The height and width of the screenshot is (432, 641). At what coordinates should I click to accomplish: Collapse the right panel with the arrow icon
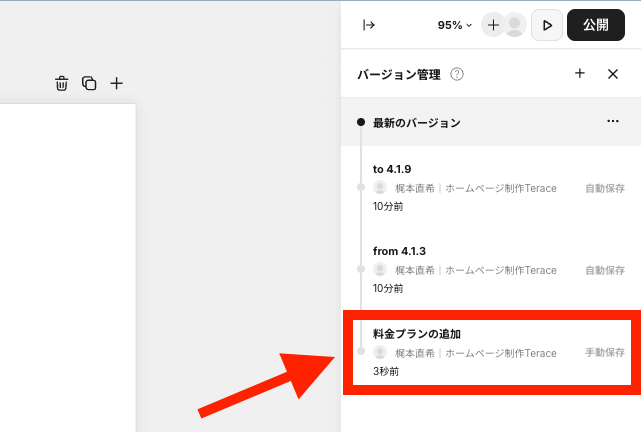[368, 25]
